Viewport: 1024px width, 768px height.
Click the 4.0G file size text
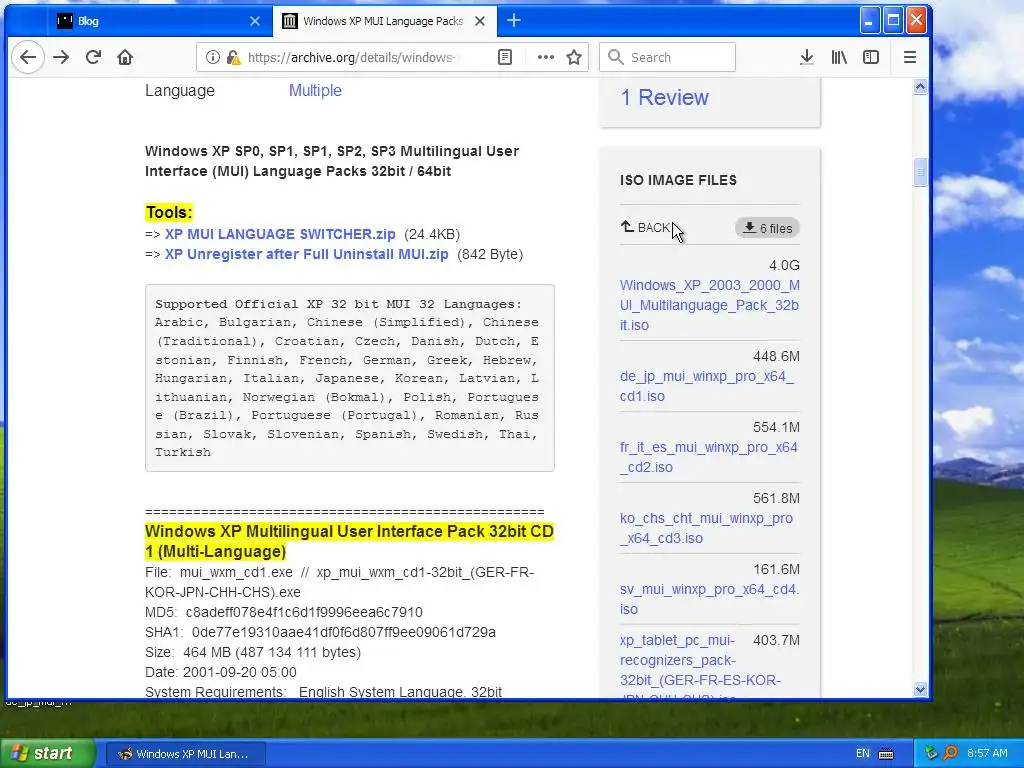coord(784,265)
